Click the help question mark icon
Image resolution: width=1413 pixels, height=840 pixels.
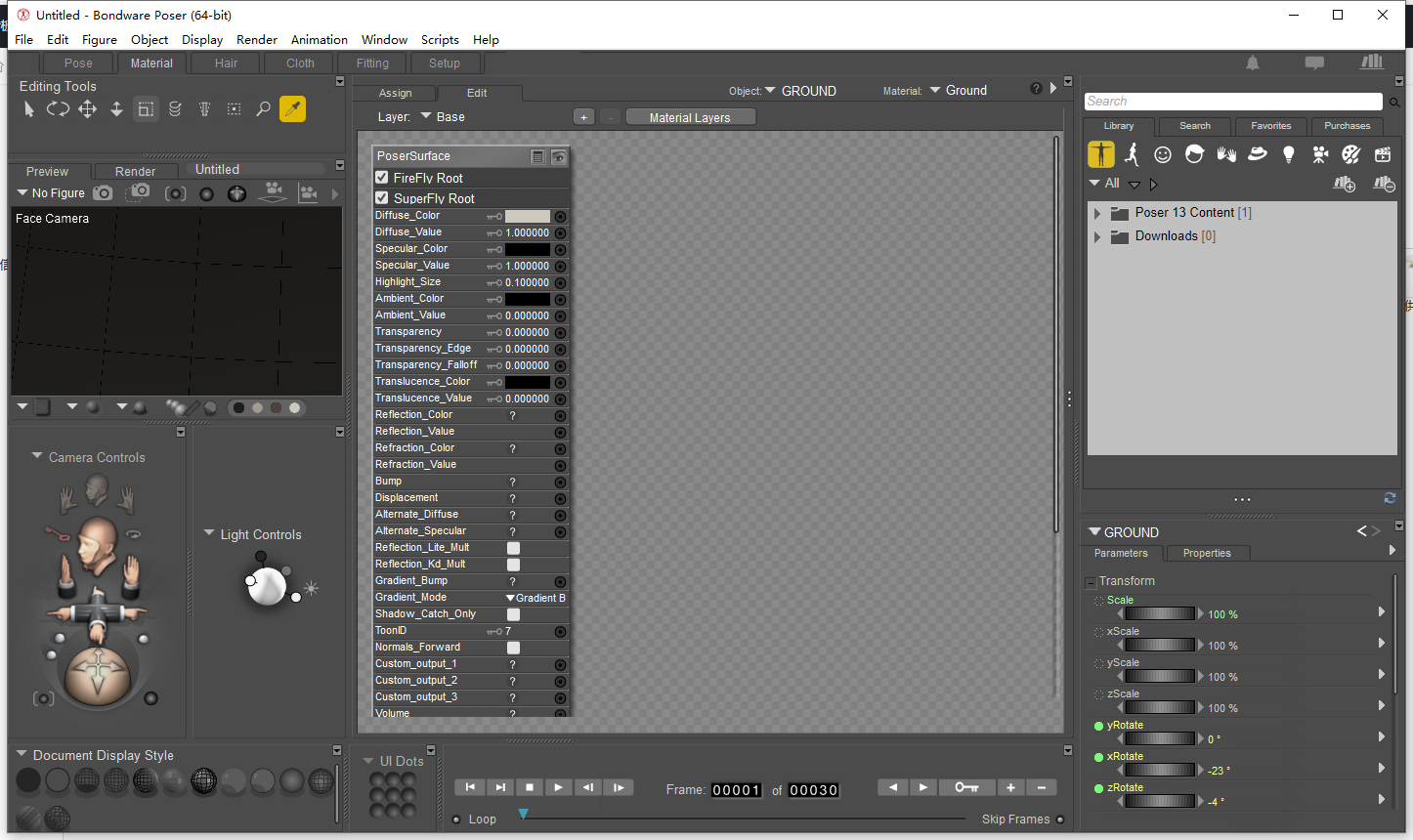click(x=1036, y=89)
